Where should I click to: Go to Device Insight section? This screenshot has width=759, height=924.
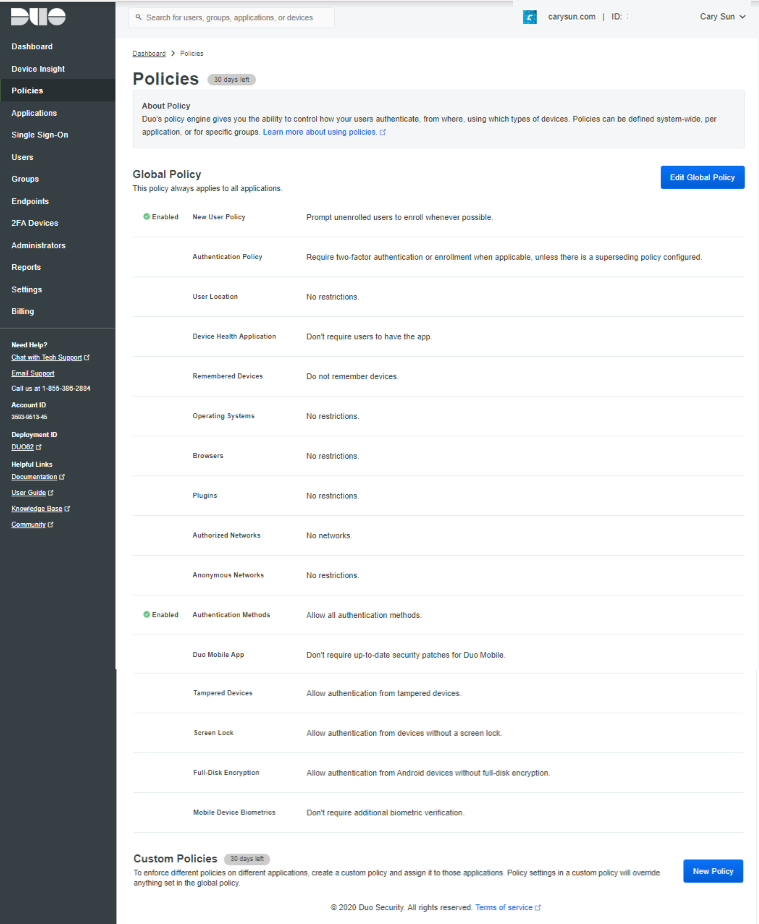click(38, 69)
